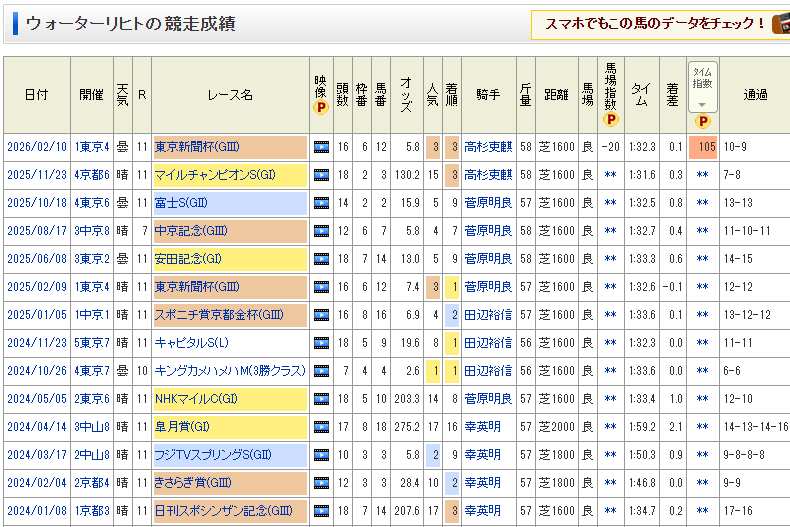The height and width of the screenshot is (527, 790).
Task: Play video icon for キャピタルS(L) row
Action: (x=320, y=343)
